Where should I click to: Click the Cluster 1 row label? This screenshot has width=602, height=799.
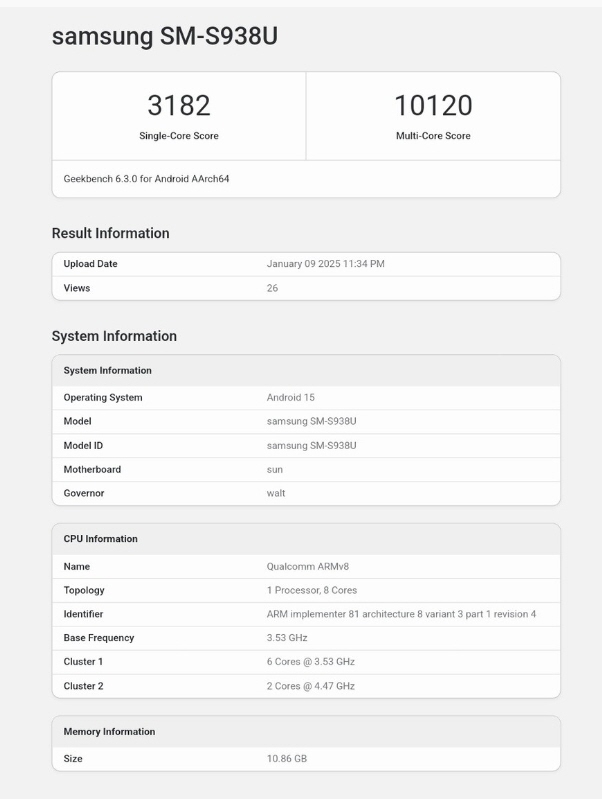[83, 661]
